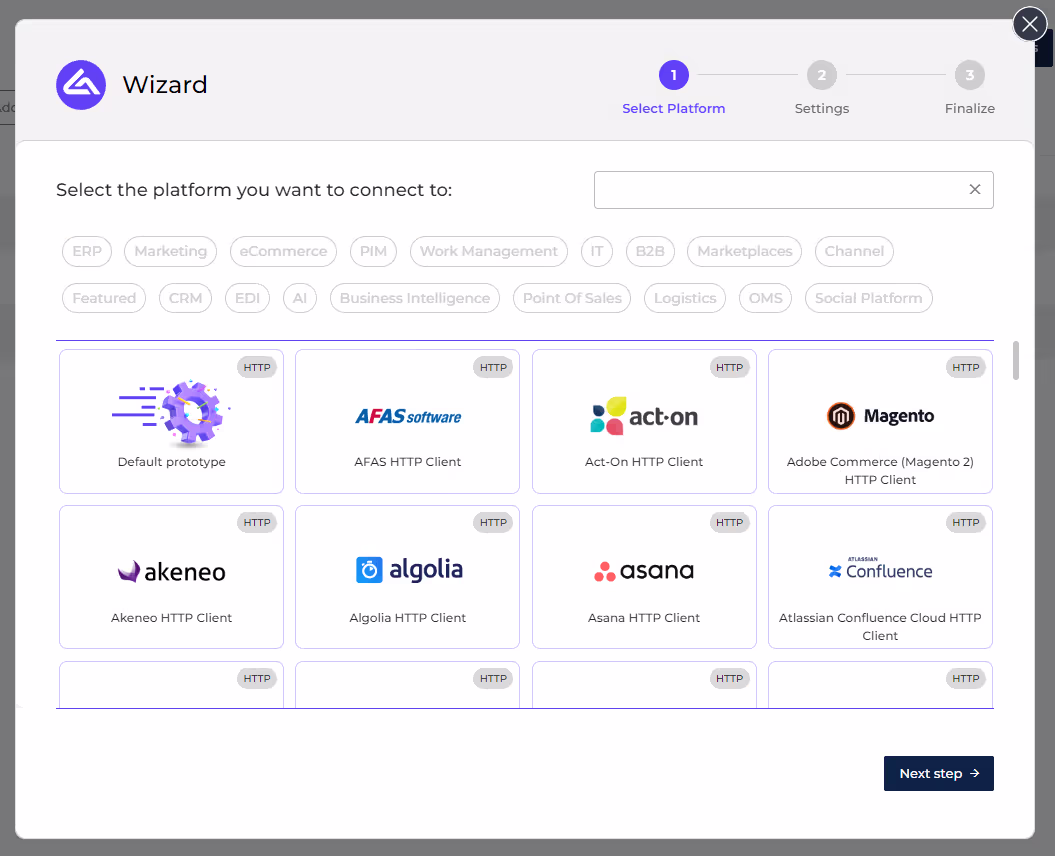Clear the platform search field

(x=974, y=190)
